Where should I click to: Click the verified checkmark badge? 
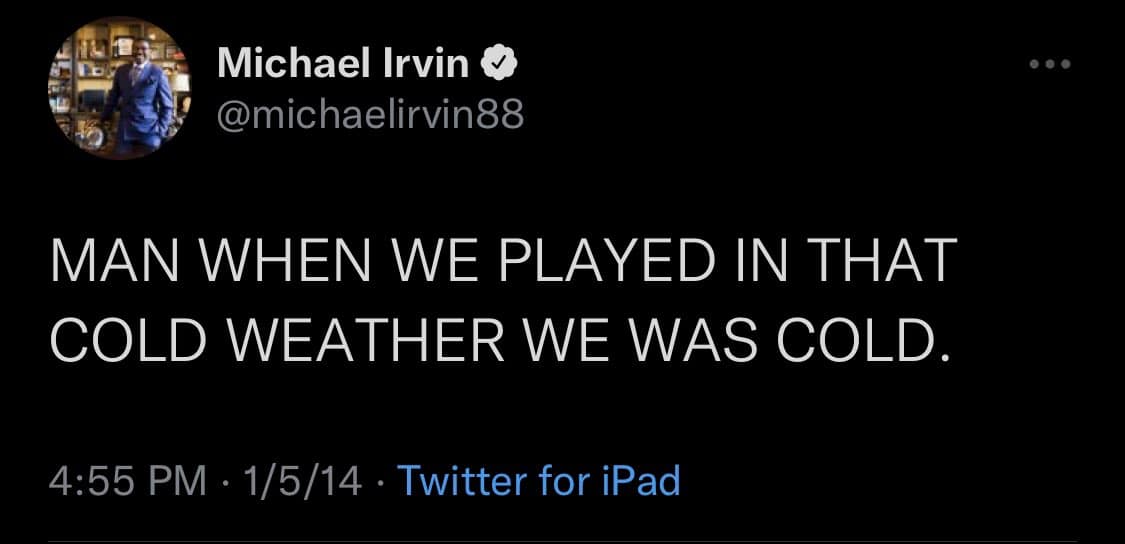click(x=501, y=65)
